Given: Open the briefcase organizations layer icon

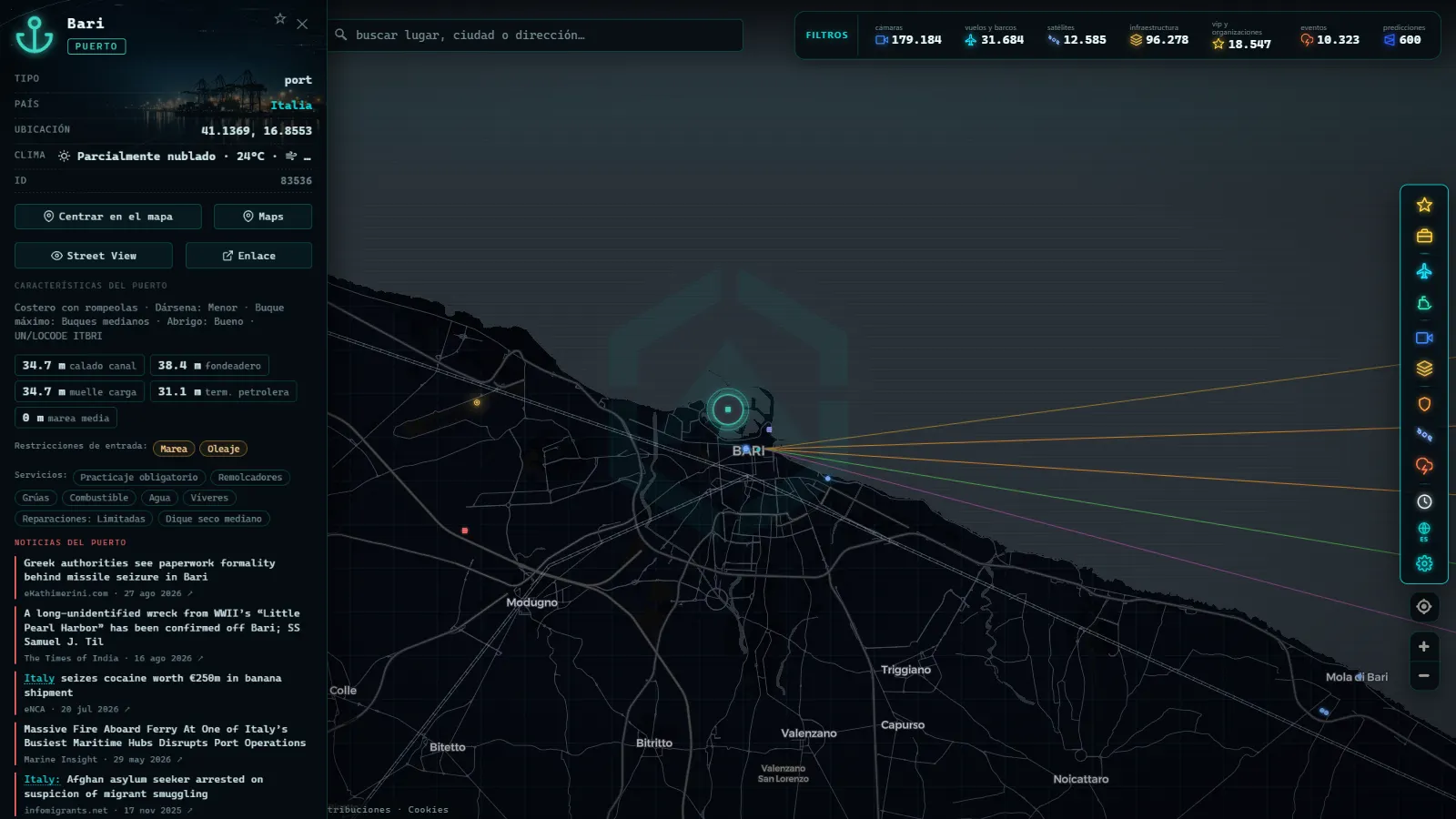Looking at the screenshot, I should (x=1424, y=237).
